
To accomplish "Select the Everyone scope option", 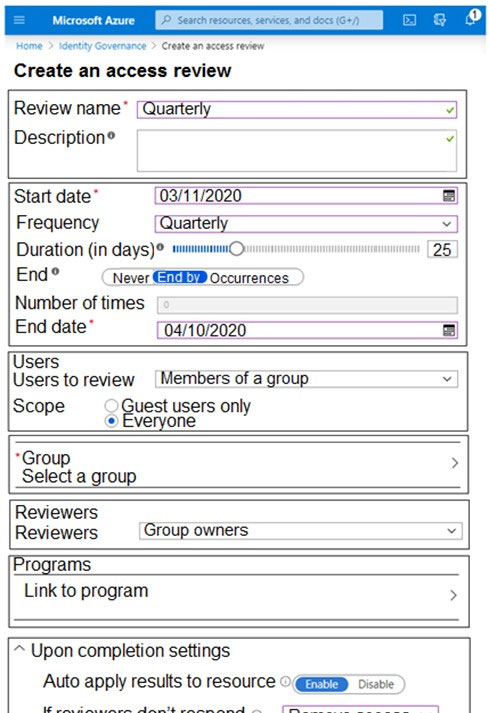I will coord(111,421).
